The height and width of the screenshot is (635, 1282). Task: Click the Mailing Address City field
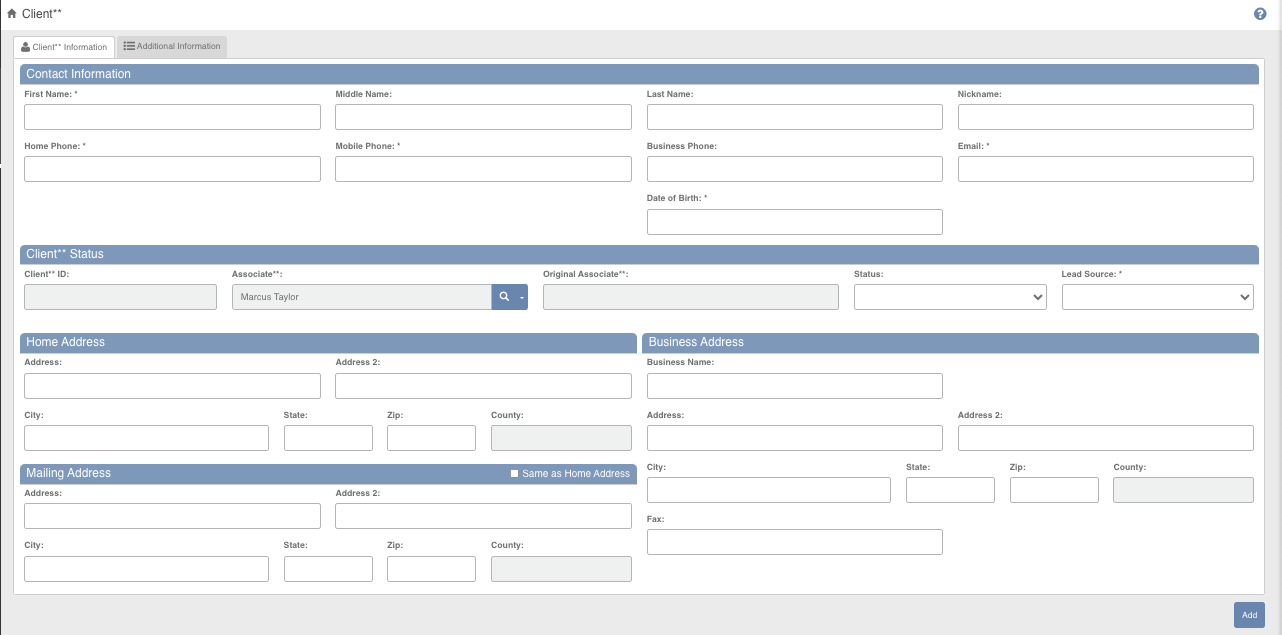146,569
